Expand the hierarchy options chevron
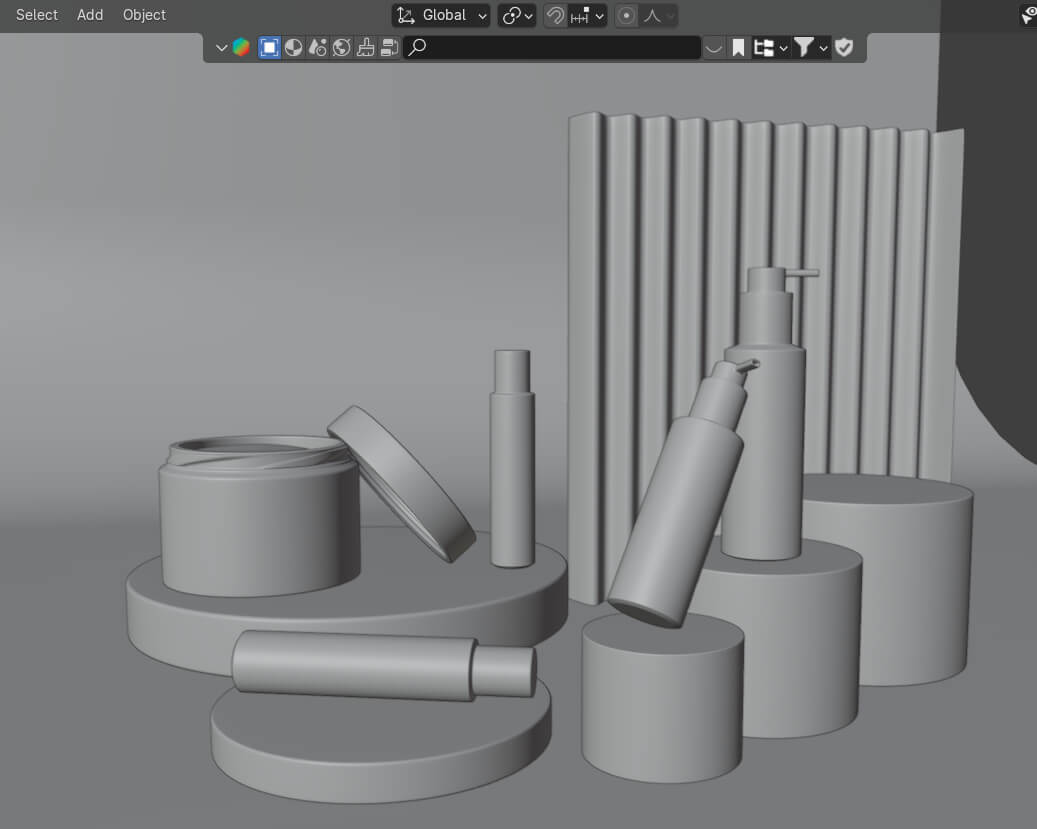The width and height of the screenshot is (1037, 829). coord(784,48)
